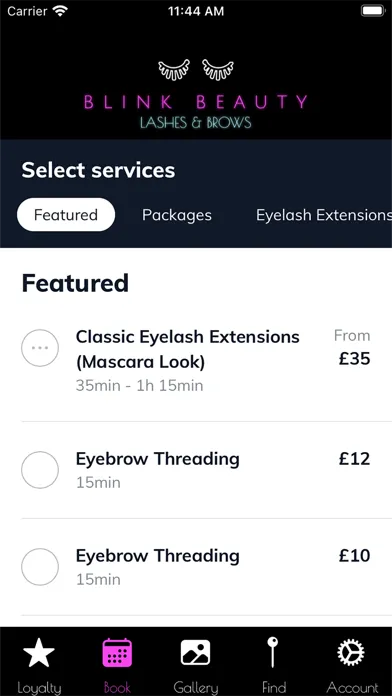This screenshot has height=696, width=392.
Task: Open the Eyelash Extensions category tab
Action: point(324,215)
